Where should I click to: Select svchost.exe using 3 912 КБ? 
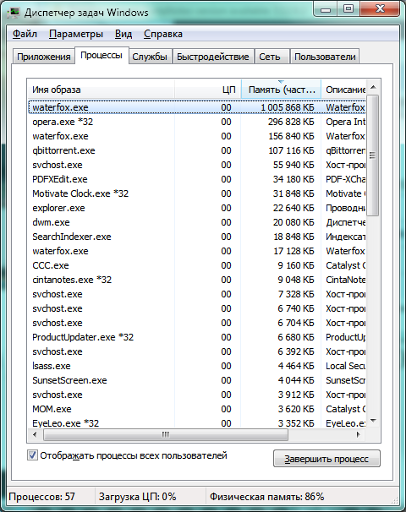coord(197,395)
